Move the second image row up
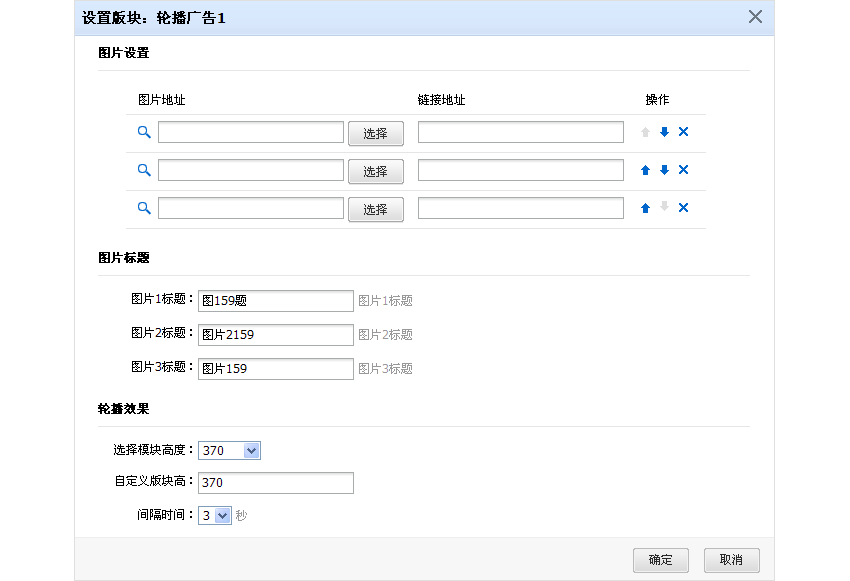Image resolution: width=850 pixels, height=581 pixels. [x=645, y=170]
